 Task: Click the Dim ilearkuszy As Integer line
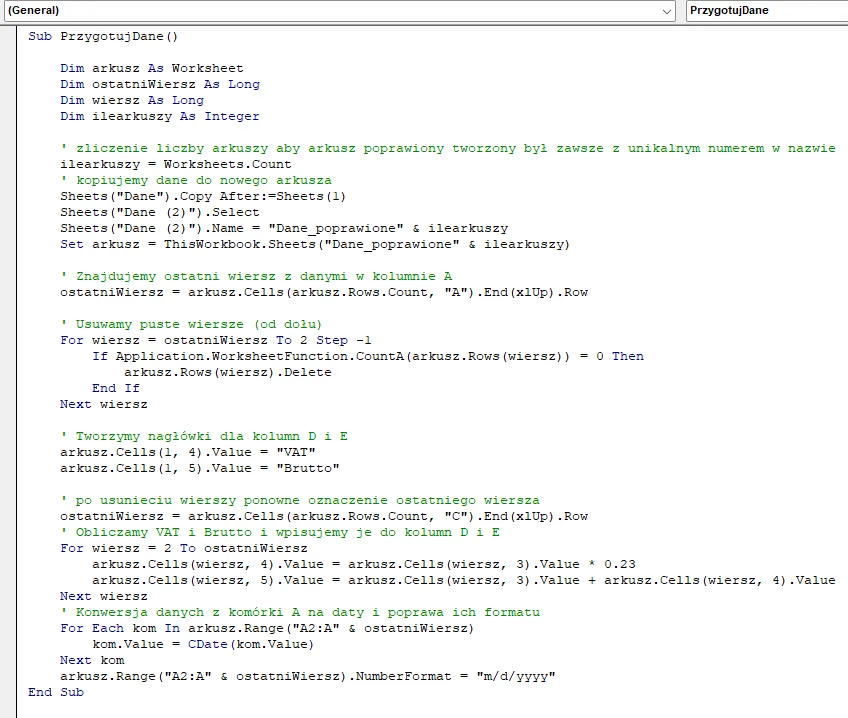click(159, 116)
